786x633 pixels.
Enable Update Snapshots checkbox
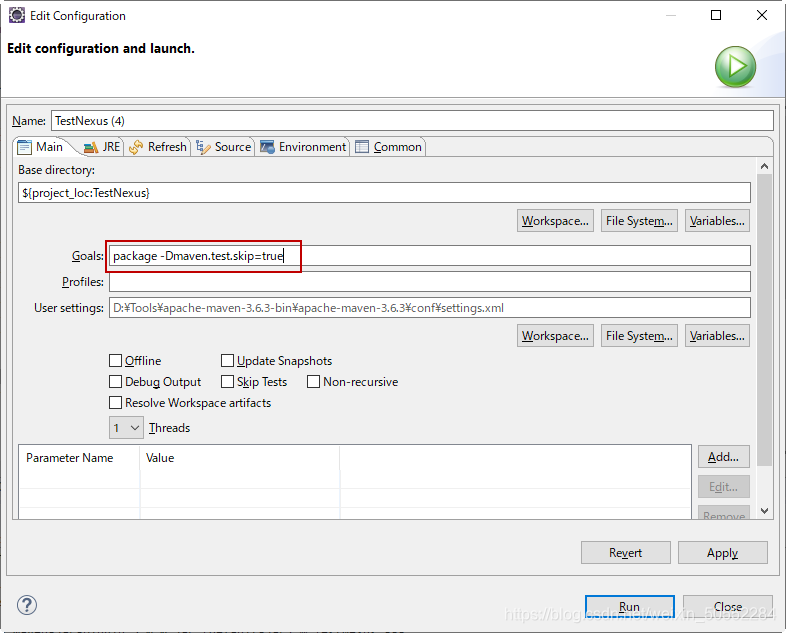pyautogui.click(x=227, y=360)
